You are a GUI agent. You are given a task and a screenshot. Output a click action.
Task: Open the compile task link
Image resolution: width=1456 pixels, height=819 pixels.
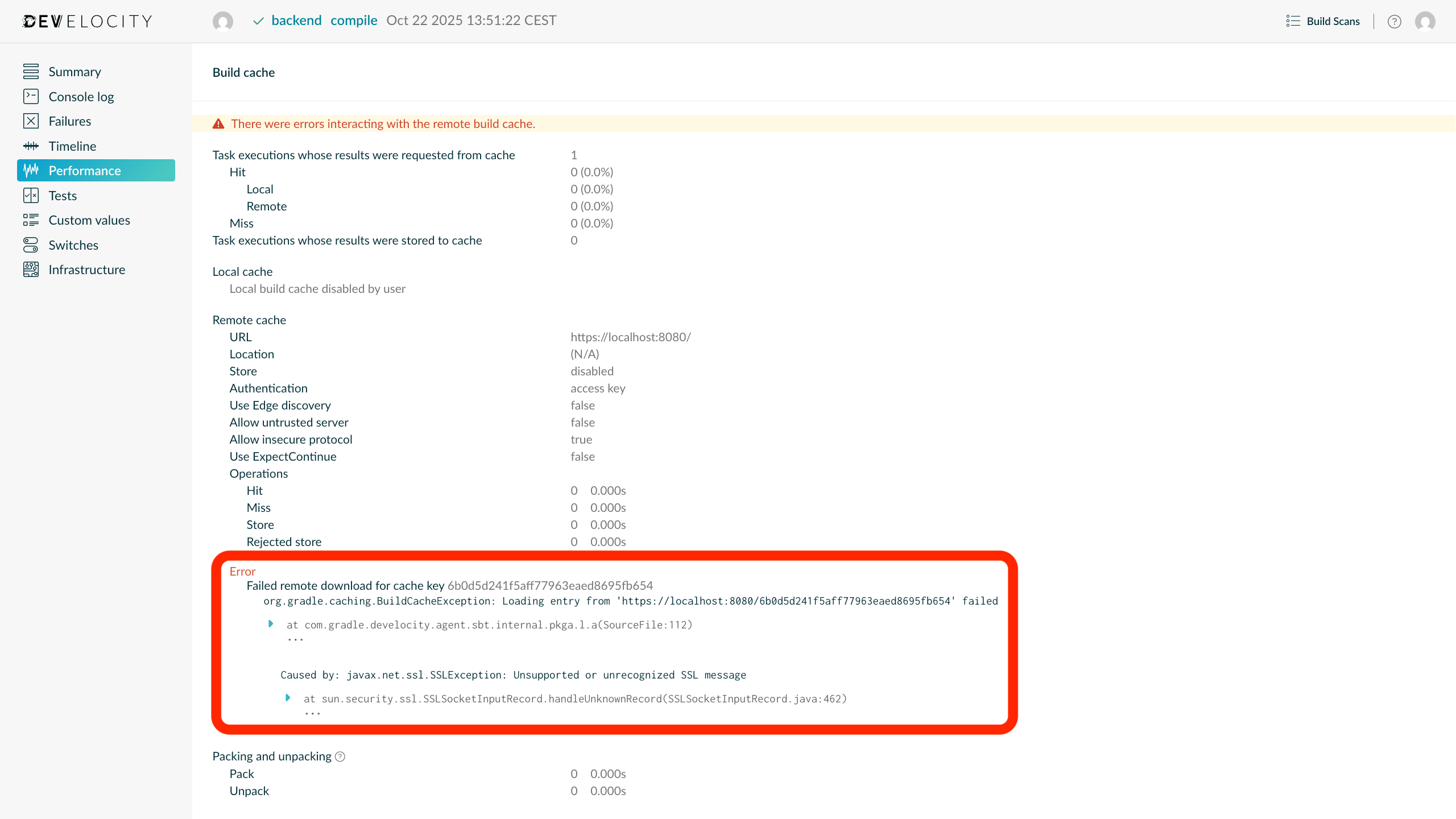(354, 20)
